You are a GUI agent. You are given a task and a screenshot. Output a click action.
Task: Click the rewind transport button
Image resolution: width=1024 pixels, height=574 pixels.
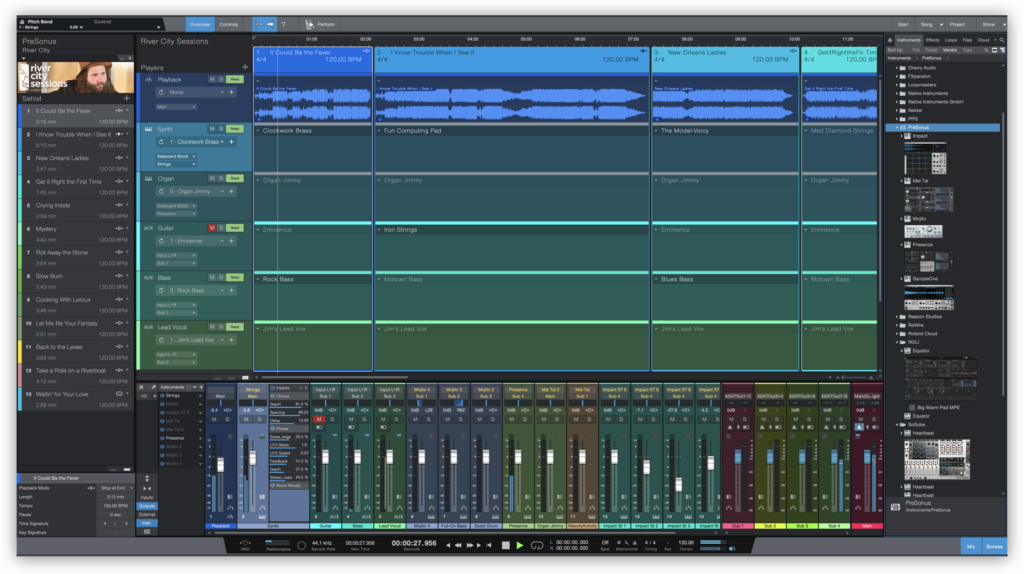pyautogui.click(x=458, y=545)
